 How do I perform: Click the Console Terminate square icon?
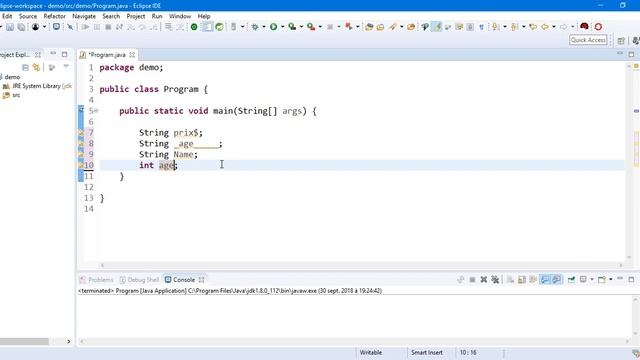(x=472, y=280)
